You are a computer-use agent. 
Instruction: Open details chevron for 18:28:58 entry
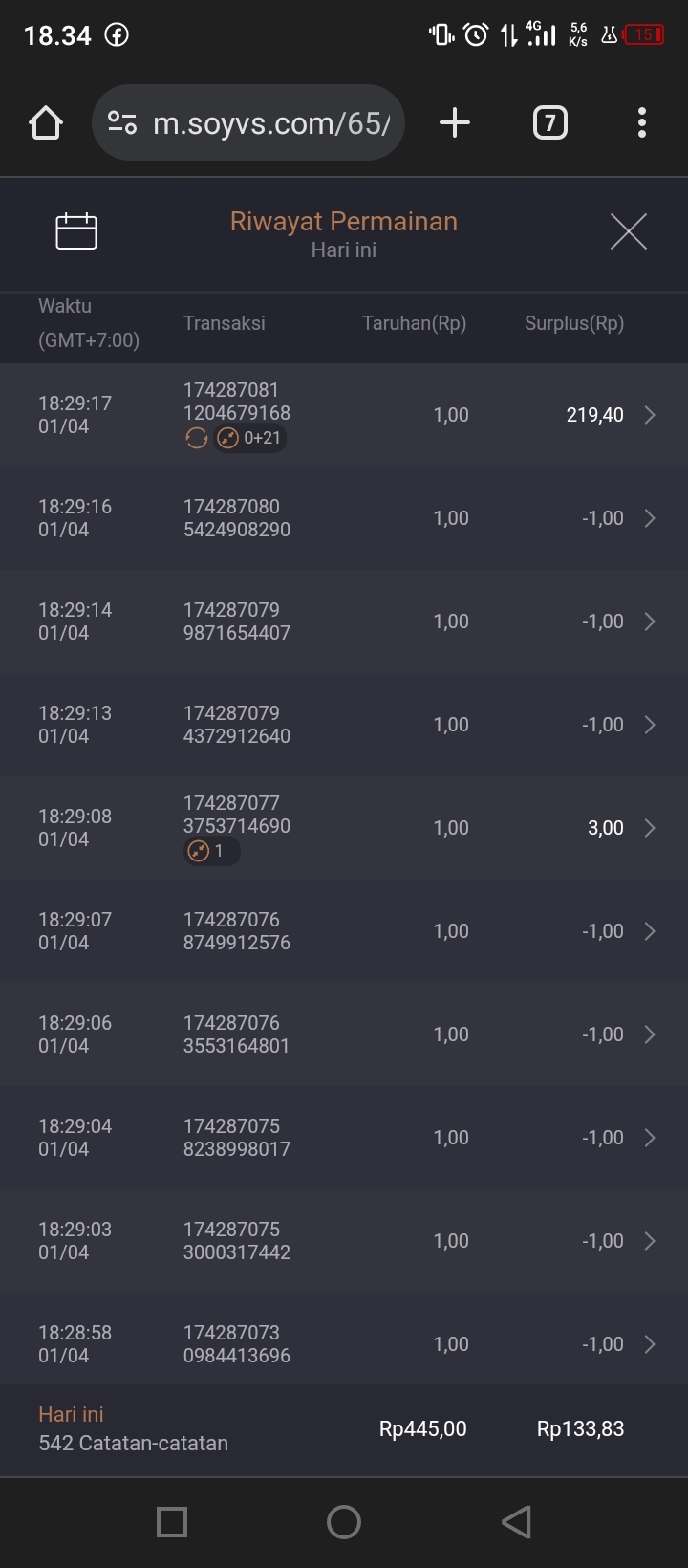[x=650, y=1344]
